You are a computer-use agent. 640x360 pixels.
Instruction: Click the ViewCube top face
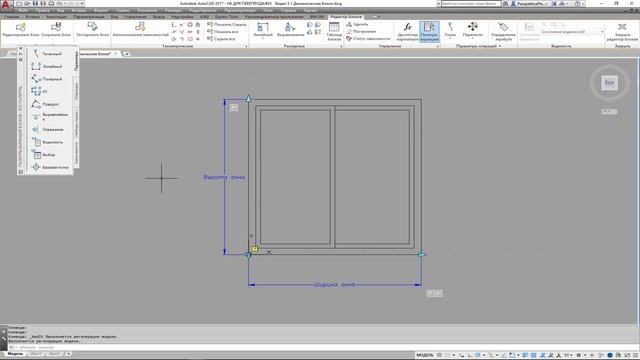(x=609, y=82)
